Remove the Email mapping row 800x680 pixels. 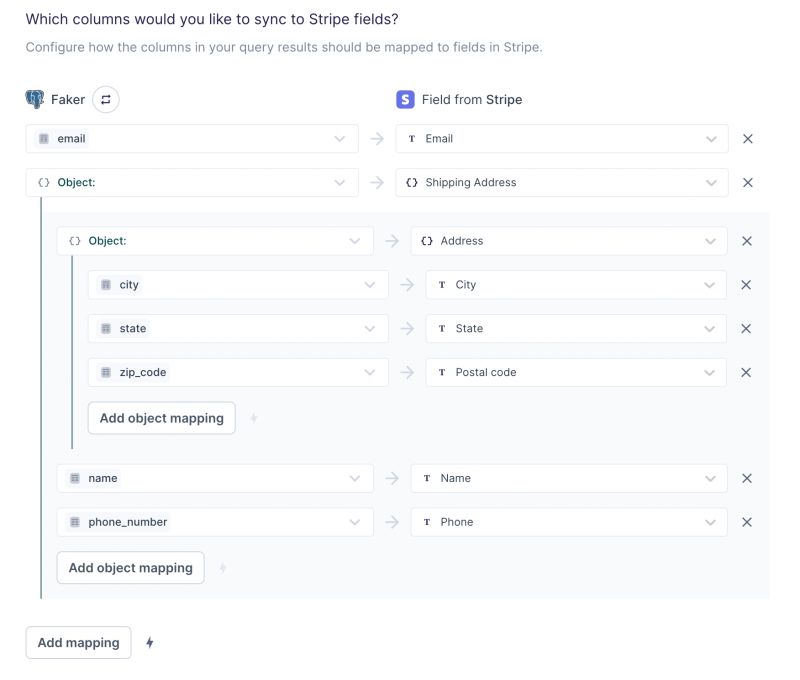pos(747,139)
